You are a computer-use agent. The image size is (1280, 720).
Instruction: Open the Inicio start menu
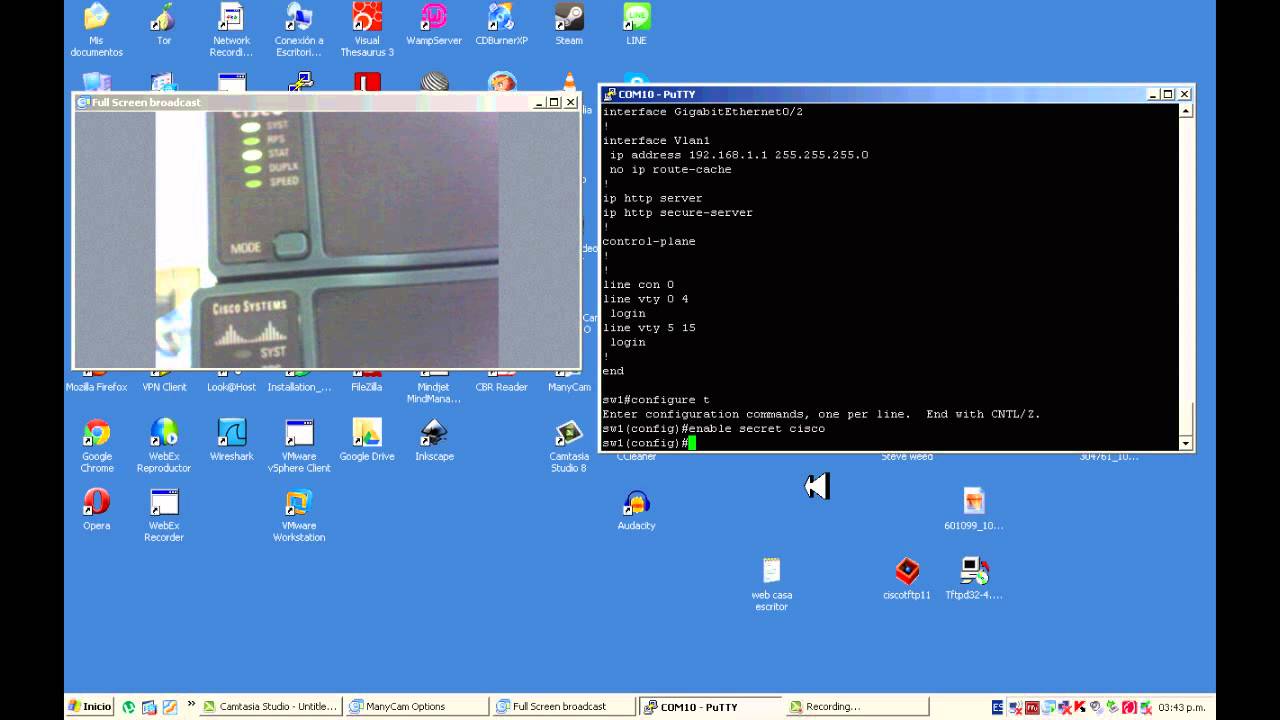89,706
